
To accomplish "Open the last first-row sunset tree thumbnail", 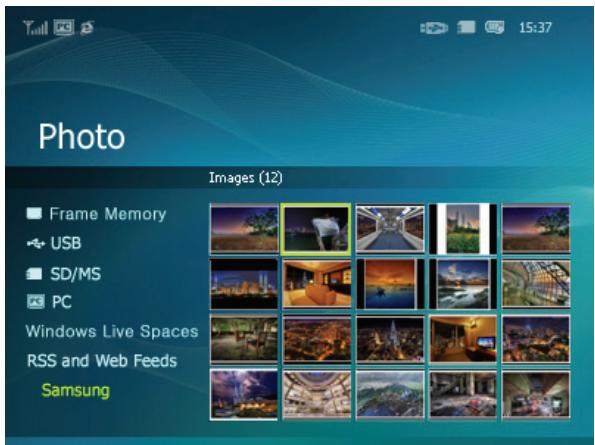I will pos(536,228).
